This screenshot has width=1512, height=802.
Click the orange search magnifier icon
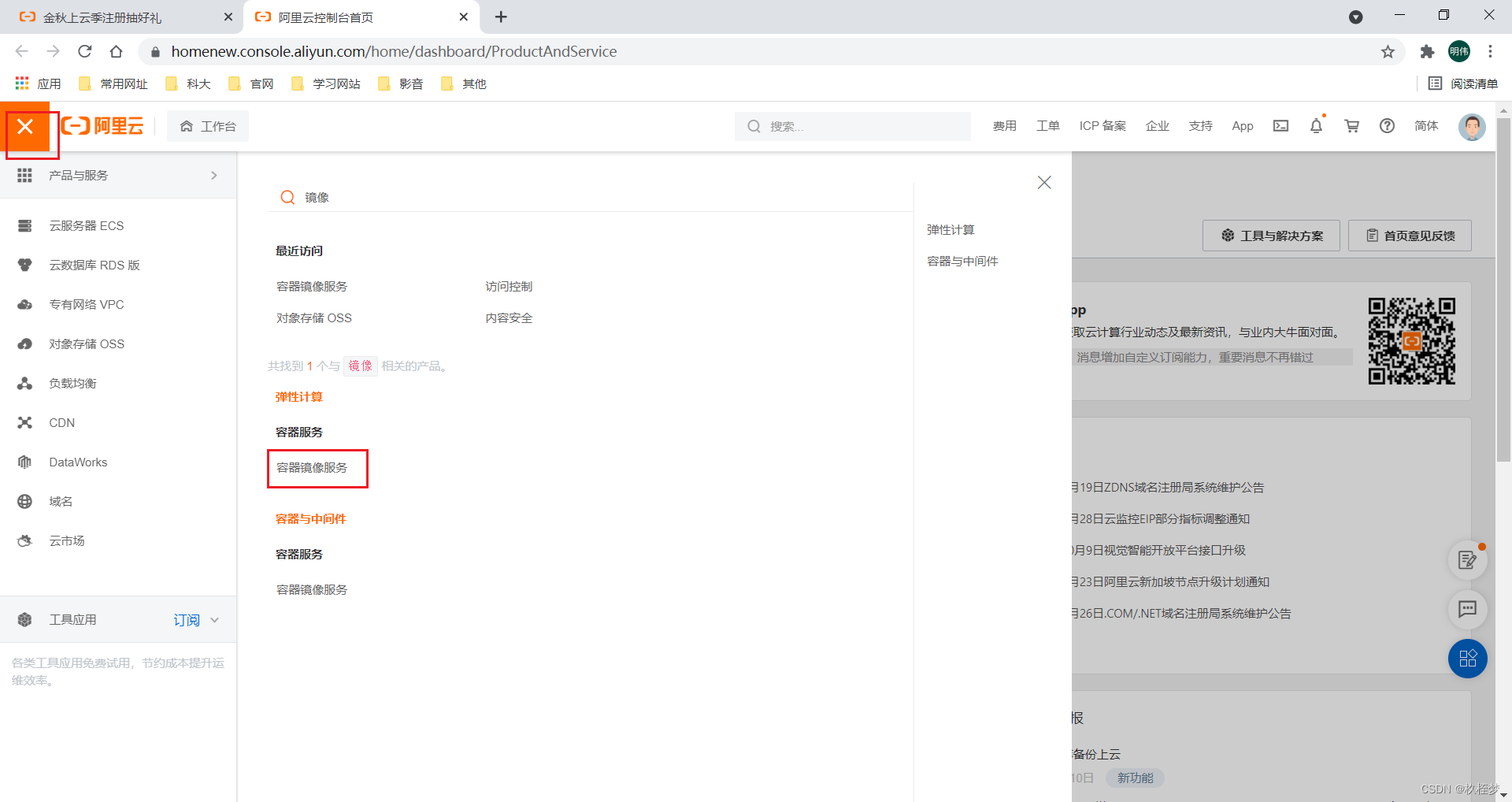tap(287, 197)
